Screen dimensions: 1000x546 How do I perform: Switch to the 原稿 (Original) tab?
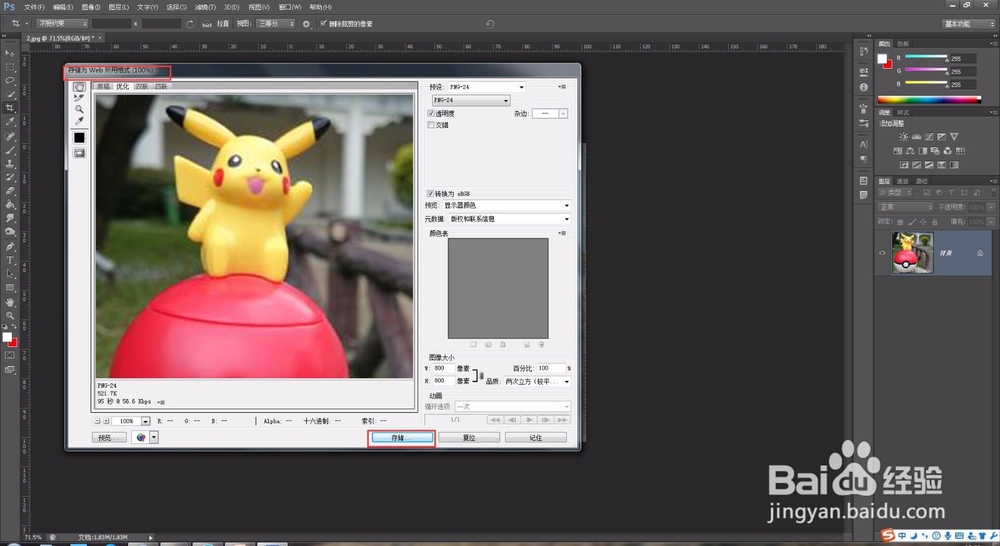pyautogui.click(x=103, y=86)
